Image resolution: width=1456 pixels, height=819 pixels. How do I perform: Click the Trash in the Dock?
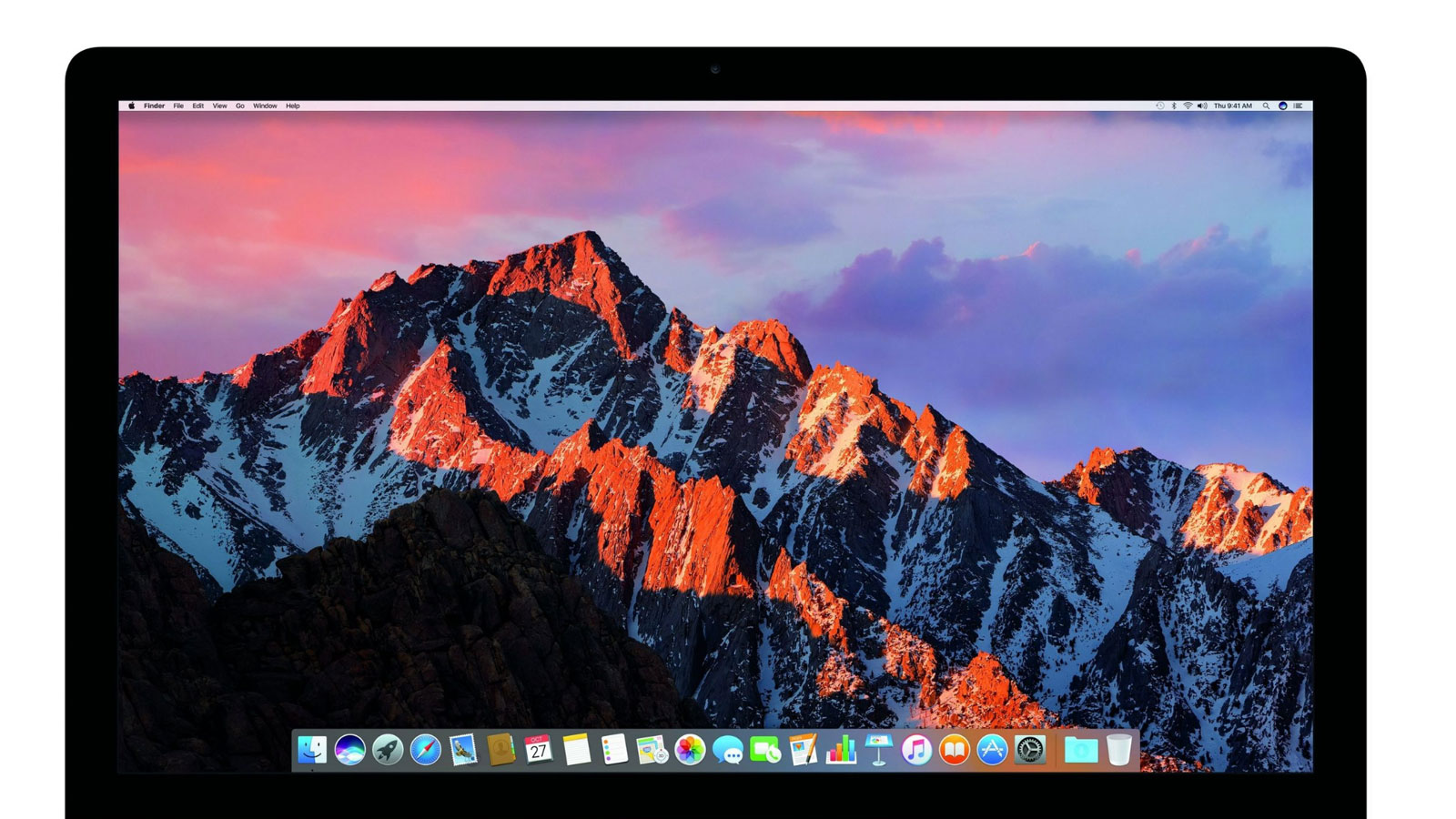pos(1118,750)
